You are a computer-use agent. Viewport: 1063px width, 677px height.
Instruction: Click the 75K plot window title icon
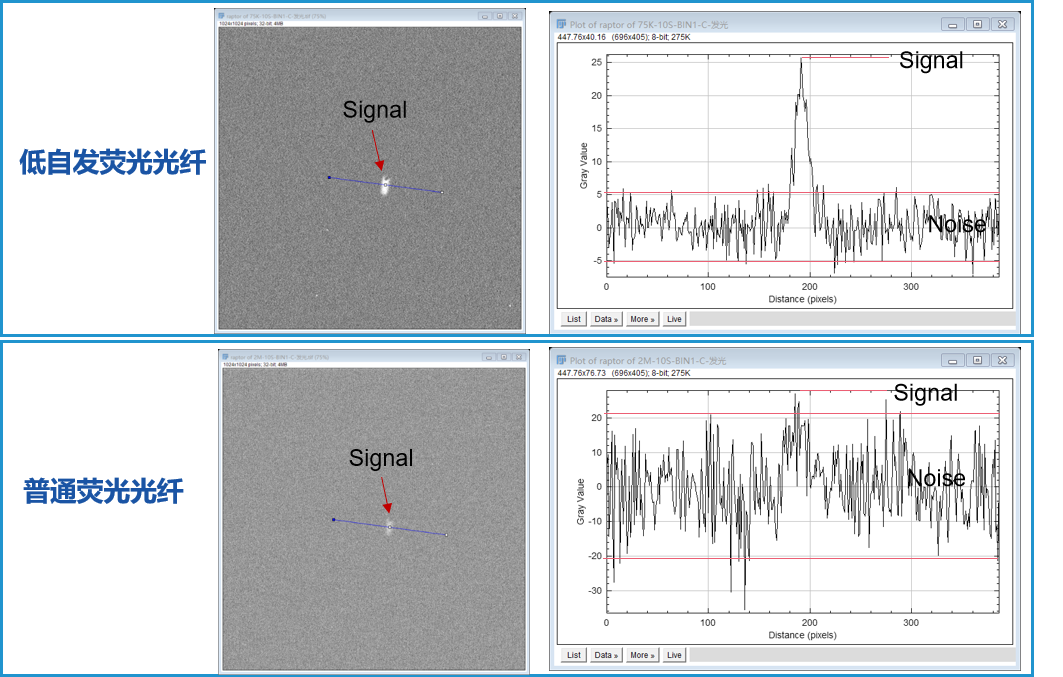(x=561, y=24)
